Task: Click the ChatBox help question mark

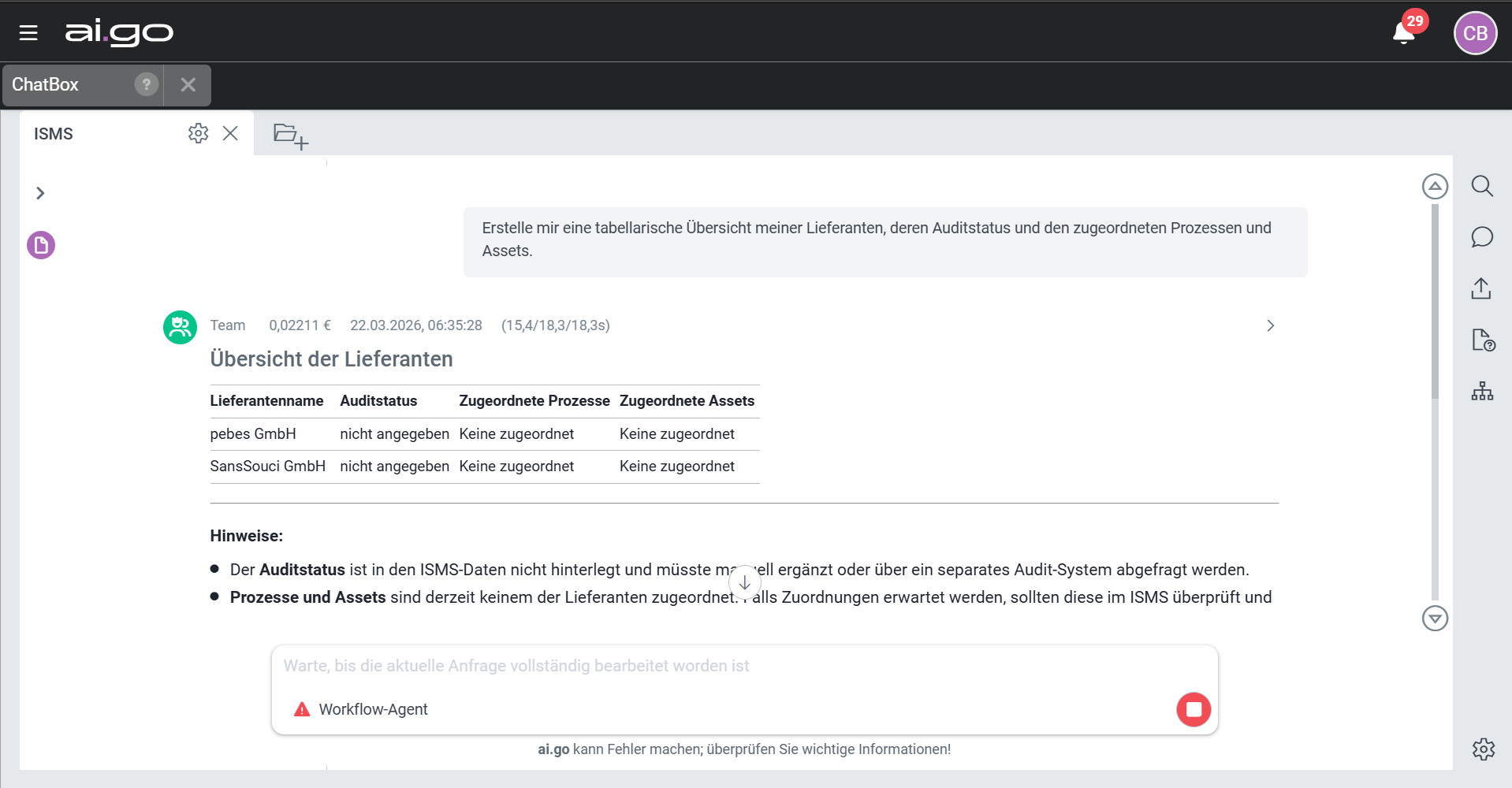Action: [x=146, y=84]
